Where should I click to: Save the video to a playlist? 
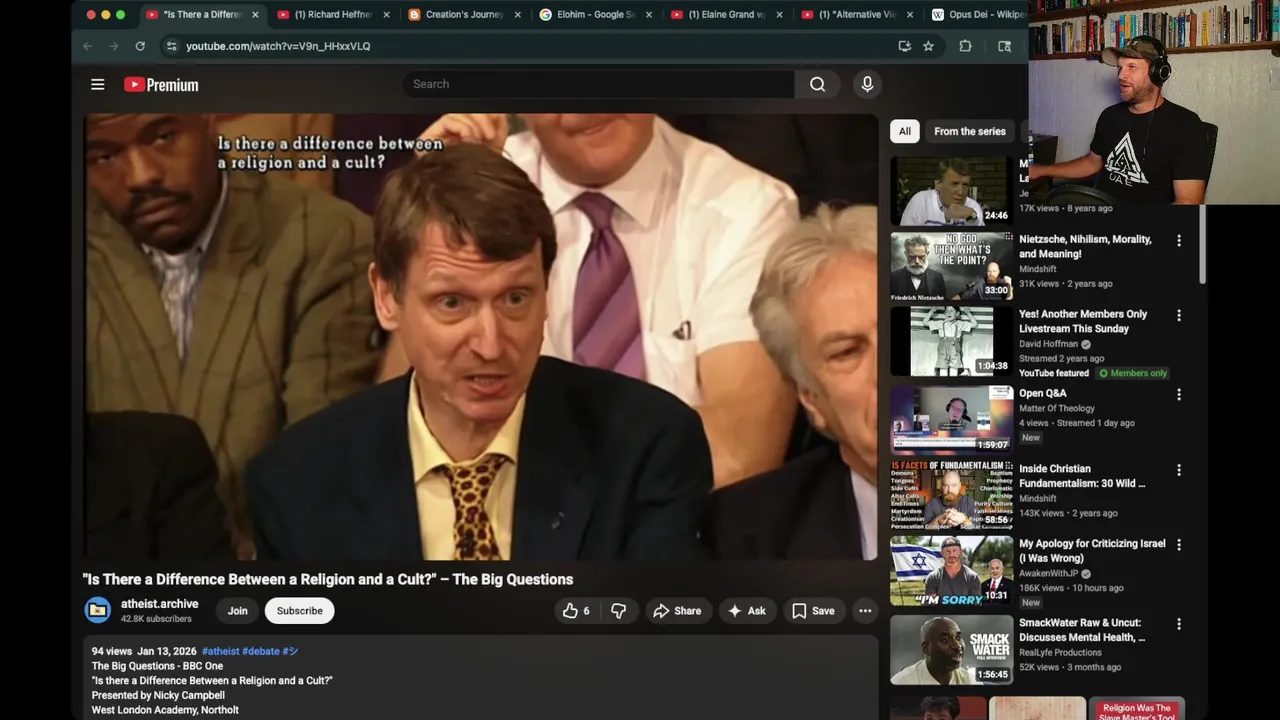click(x=813, y=611)
